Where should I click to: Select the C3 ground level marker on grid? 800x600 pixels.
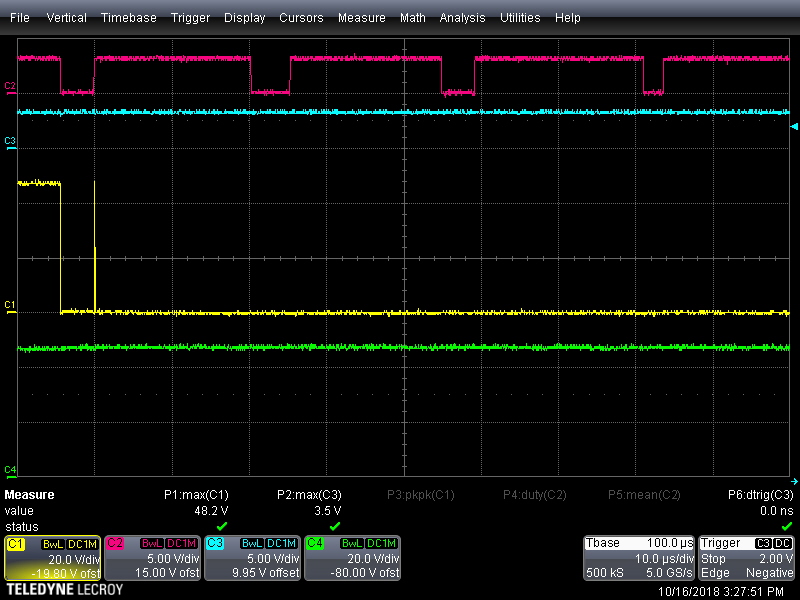click(10, 142)
